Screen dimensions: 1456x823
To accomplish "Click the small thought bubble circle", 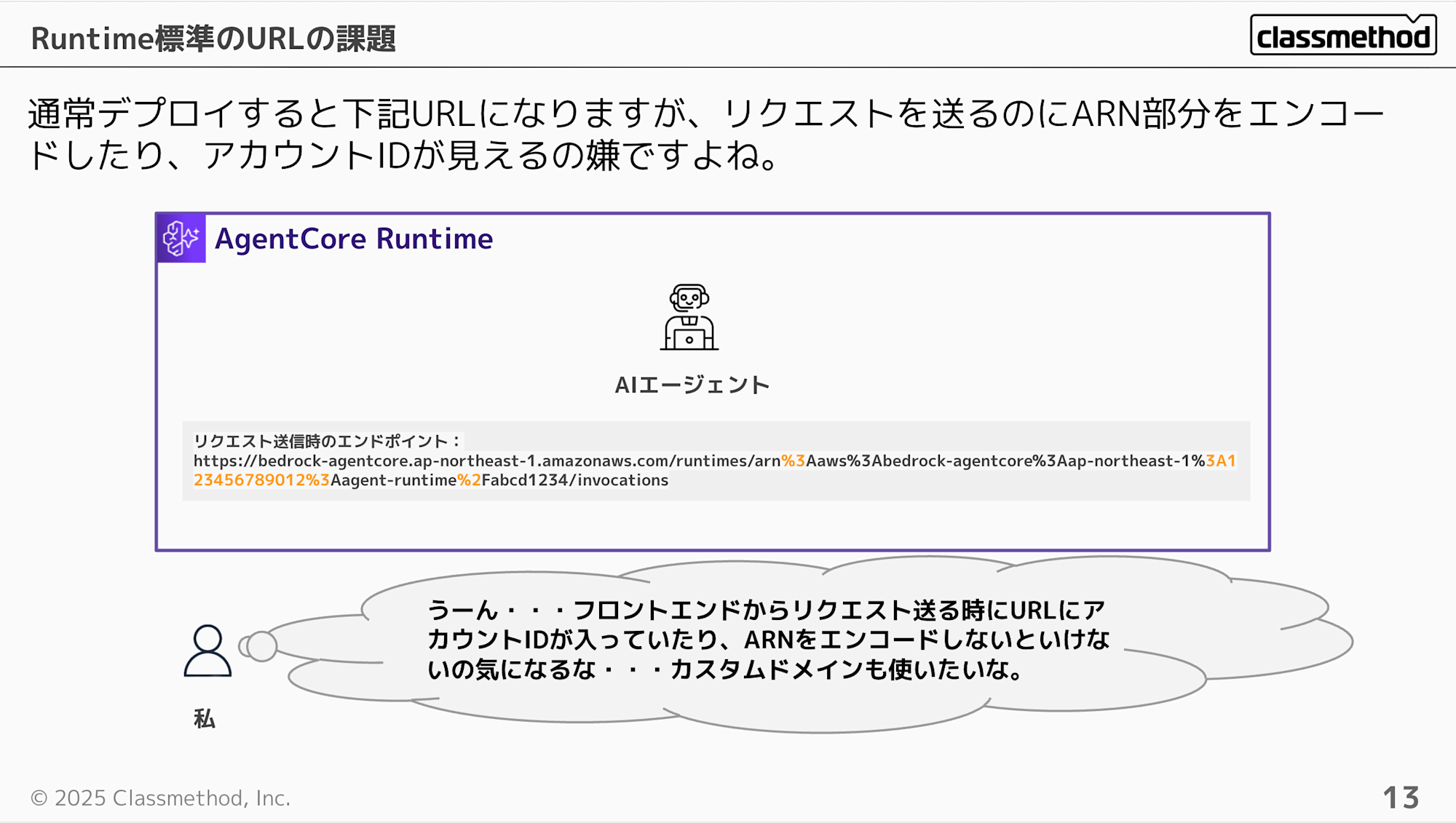I will click(262, 645).
